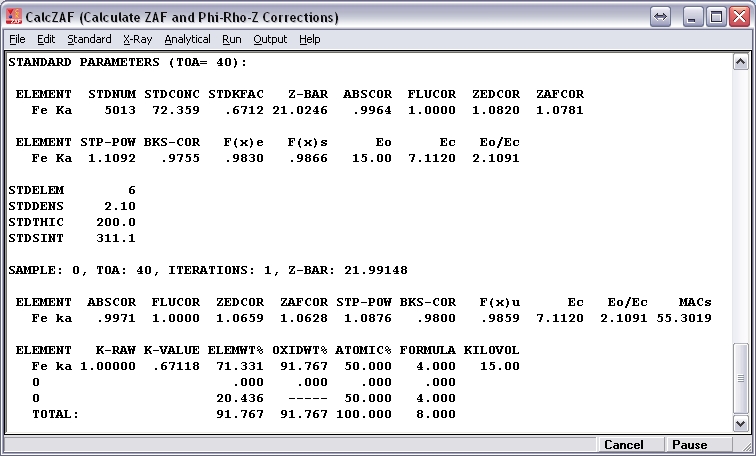
Task: Open the Edit menu
Action: tap(46, 39)
